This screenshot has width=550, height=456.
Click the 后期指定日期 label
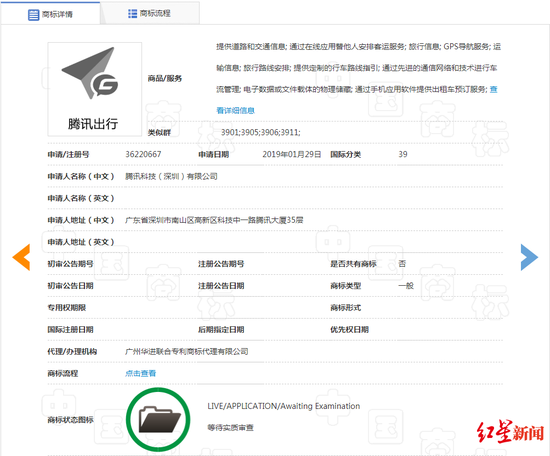pyautogui.click(x=221, y=329)
